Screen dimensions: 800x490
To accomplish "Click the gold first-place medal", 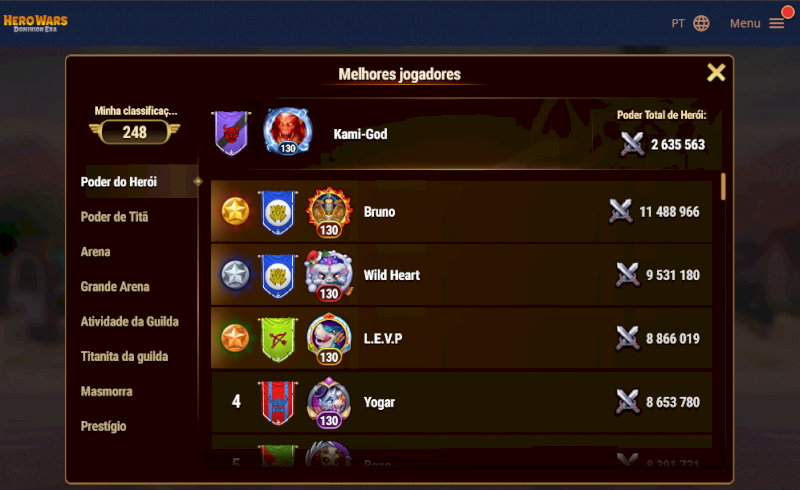I will coord(235,211).
